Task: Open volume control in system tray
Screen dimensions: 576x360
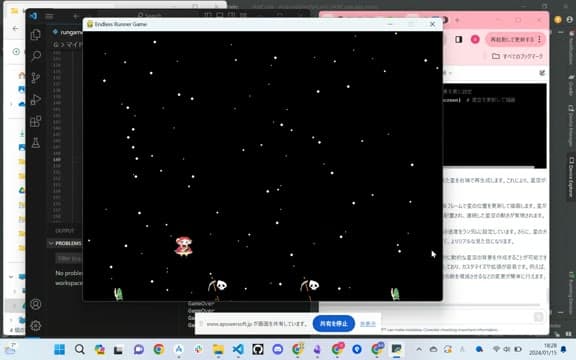Action: coord(507,349)
